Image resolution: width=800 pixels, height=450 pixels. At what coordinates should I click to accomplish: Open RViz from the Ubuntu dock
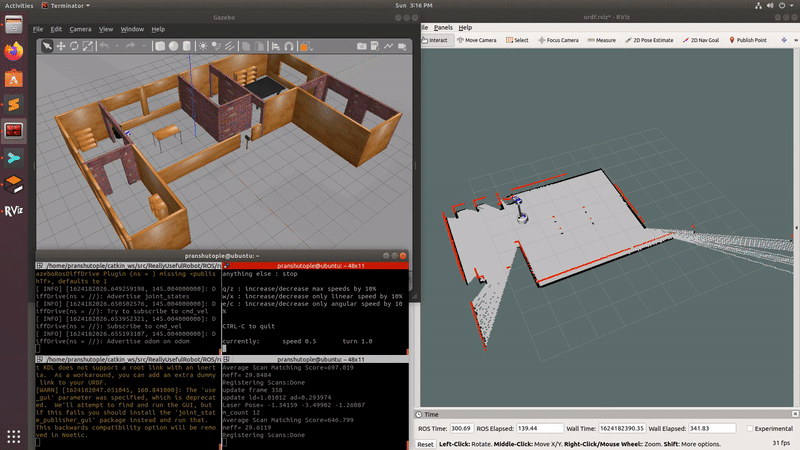click(14, 211)
